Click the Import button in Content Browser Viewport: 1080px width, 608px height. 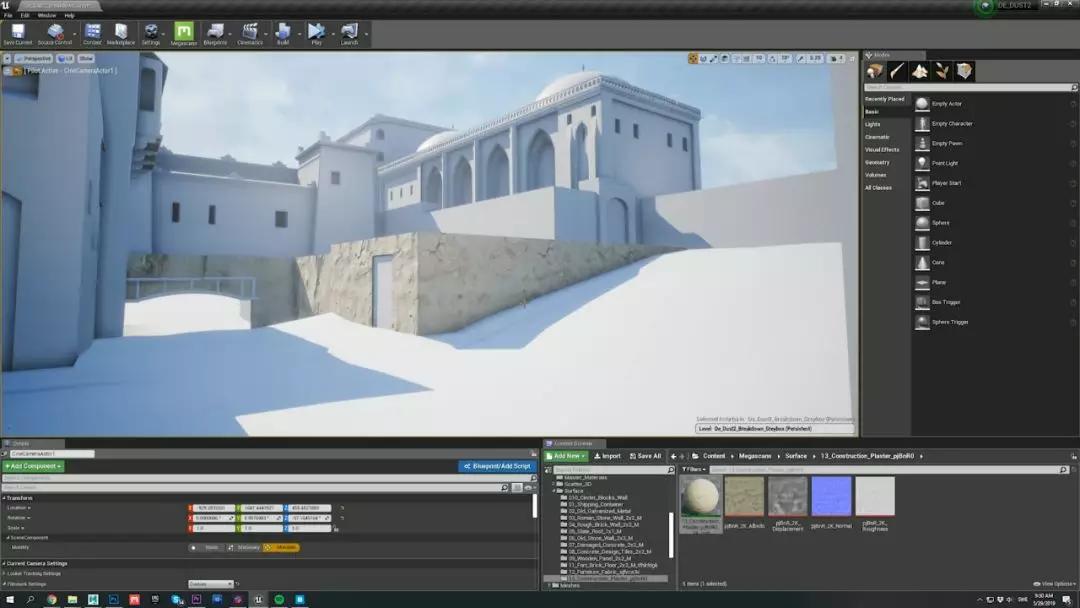607,456
